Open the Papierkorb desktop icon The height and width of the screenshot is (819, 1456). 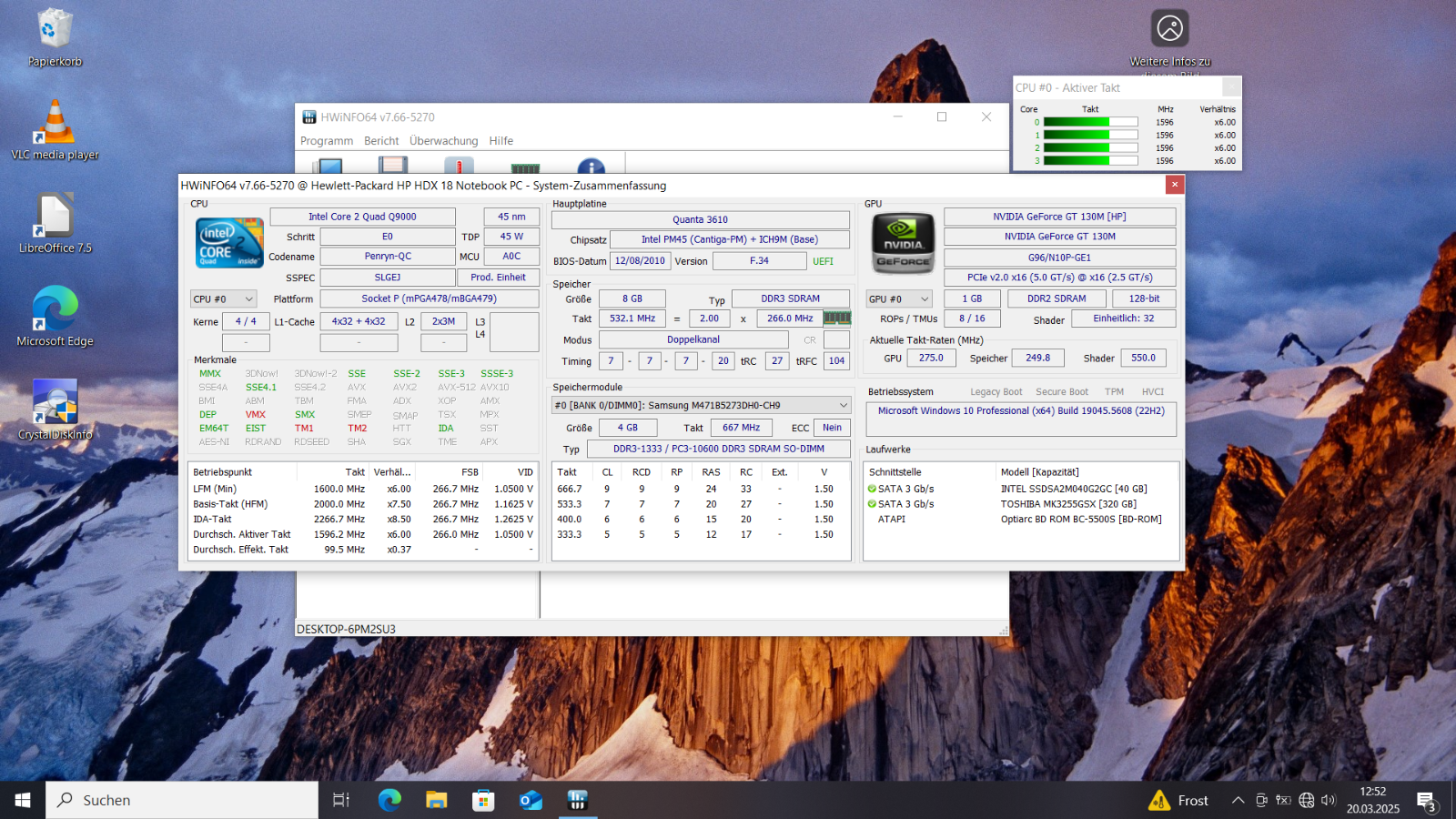(55, 38)
